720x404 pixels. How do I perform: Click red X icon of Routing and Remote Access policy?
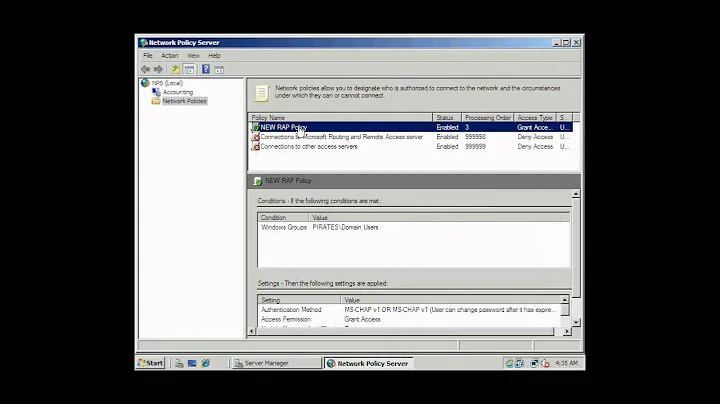tap(256, 137)
